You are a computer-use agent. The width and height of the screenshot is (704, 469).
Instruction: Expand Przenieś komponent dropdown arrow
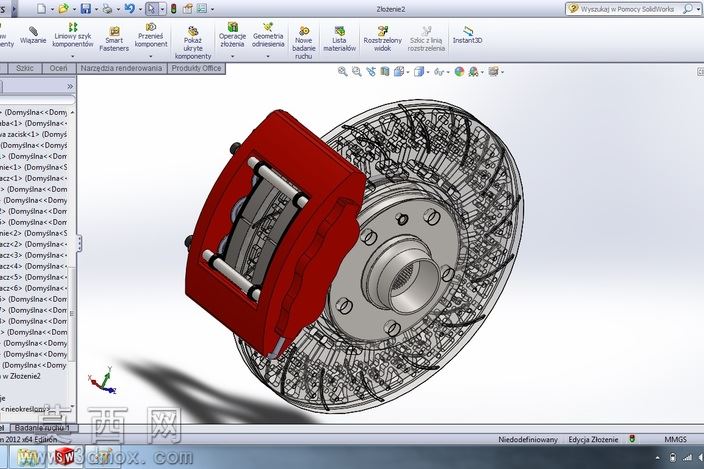151,57
